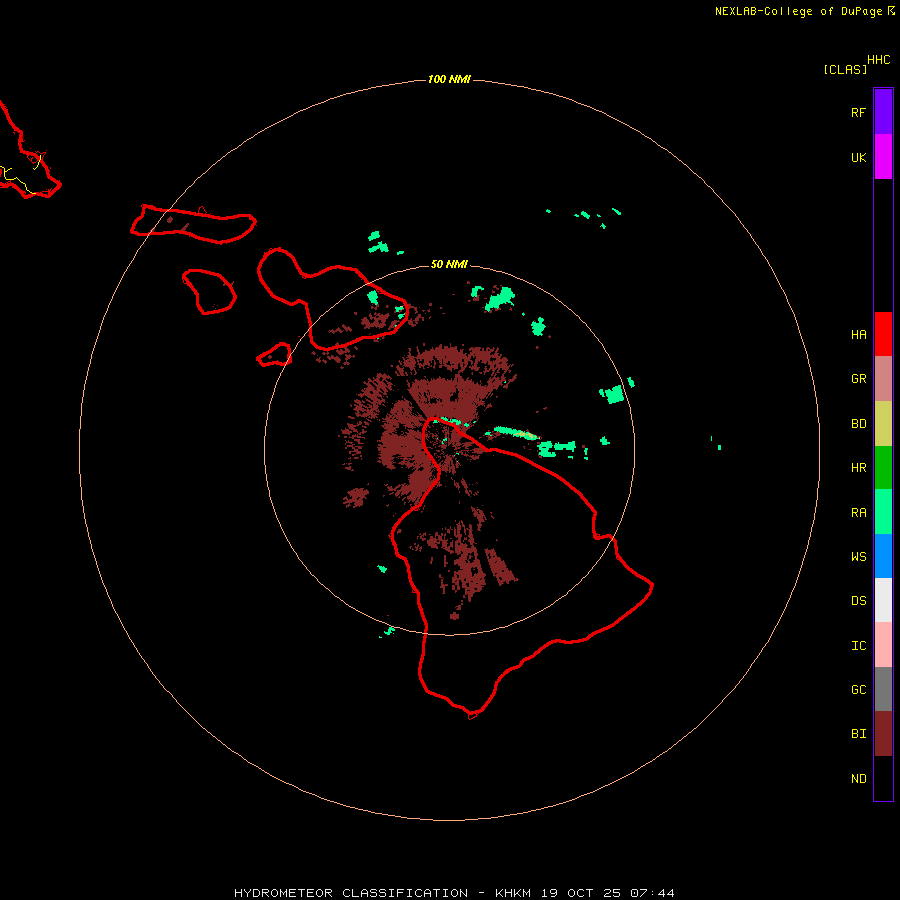Screen dimensions: 900x900
Task: Click the KHKM radar site identifier
Action: coord(513,893)
